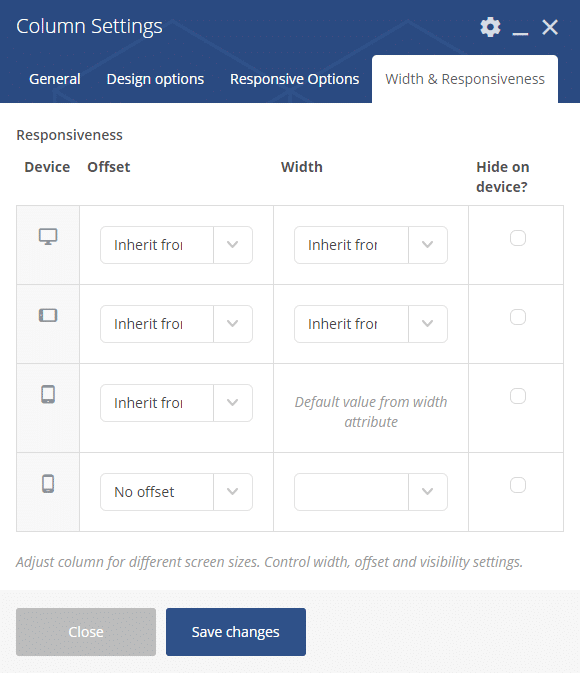Screen dimensions: 580x673
Task: Click the landscape tablet device icon
Action: pos(48,315)
